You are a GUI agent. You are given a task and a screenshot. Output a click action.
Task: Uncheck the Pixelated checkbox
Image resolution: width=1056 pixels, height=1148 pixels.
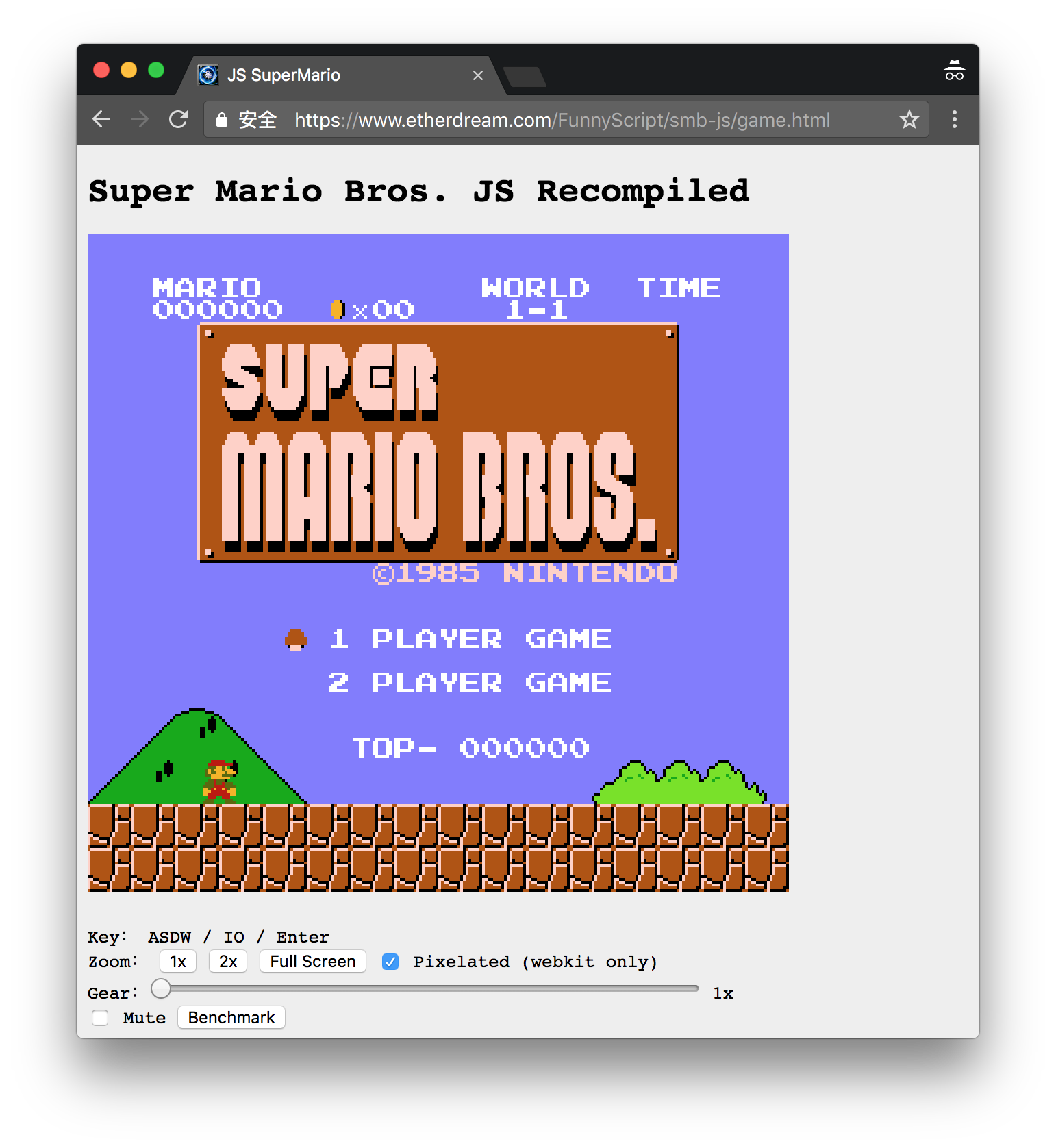coord(390,962)
